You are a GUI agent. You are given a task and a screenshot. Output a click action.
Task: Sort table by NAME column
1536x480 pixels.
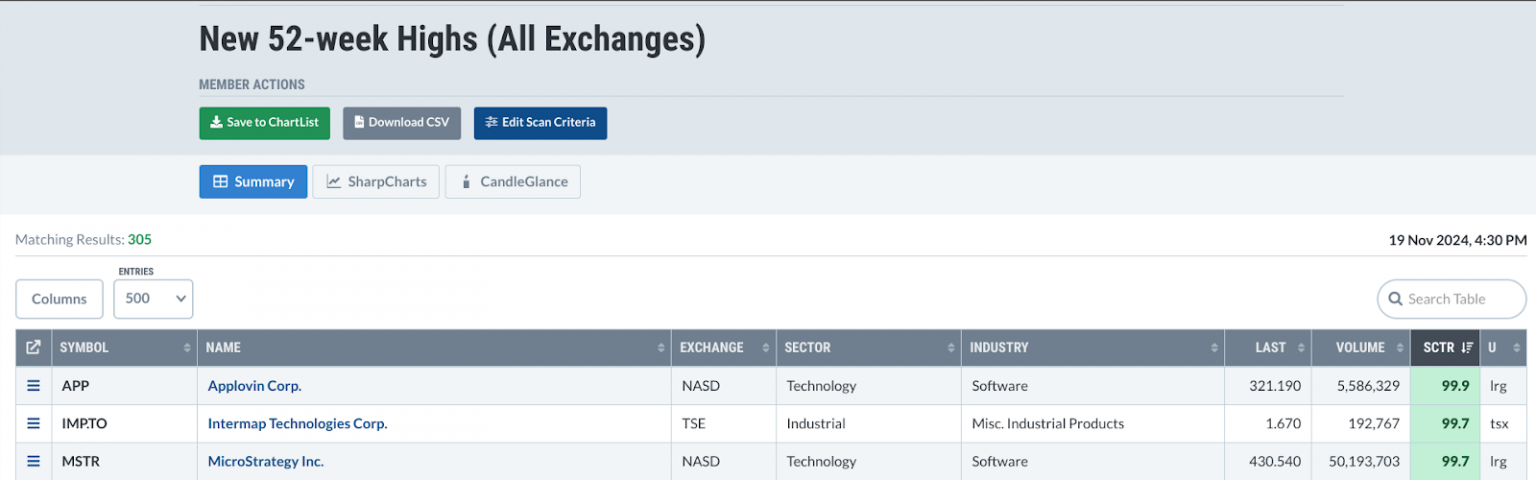(434, 348)
